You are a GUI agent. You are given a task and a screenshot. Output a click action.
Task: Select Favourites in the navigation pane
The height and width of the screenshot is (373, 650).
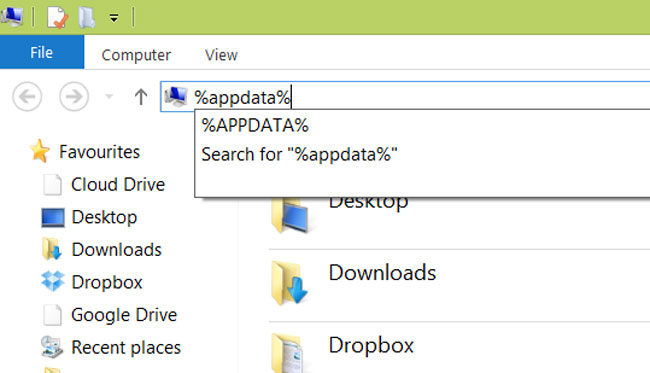click(x=99, y=152)
